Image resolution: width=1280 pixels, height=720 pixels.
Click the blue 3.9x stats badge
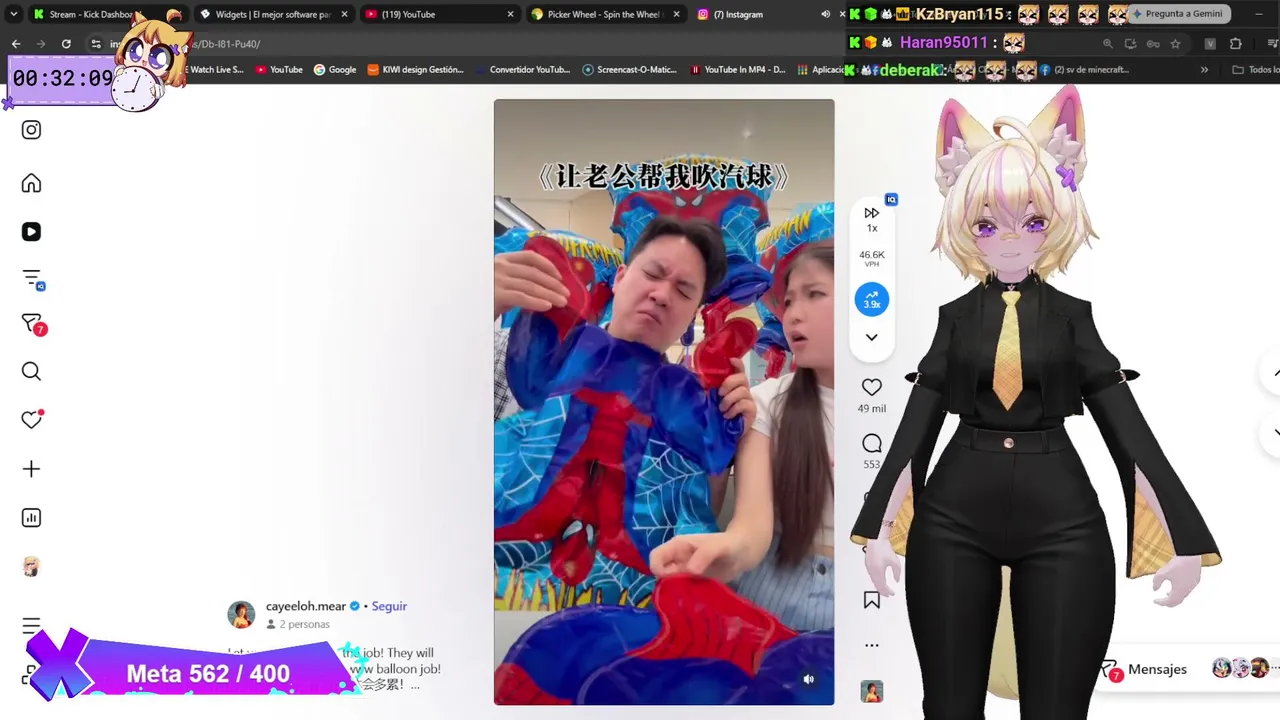(x=872, y=300)
